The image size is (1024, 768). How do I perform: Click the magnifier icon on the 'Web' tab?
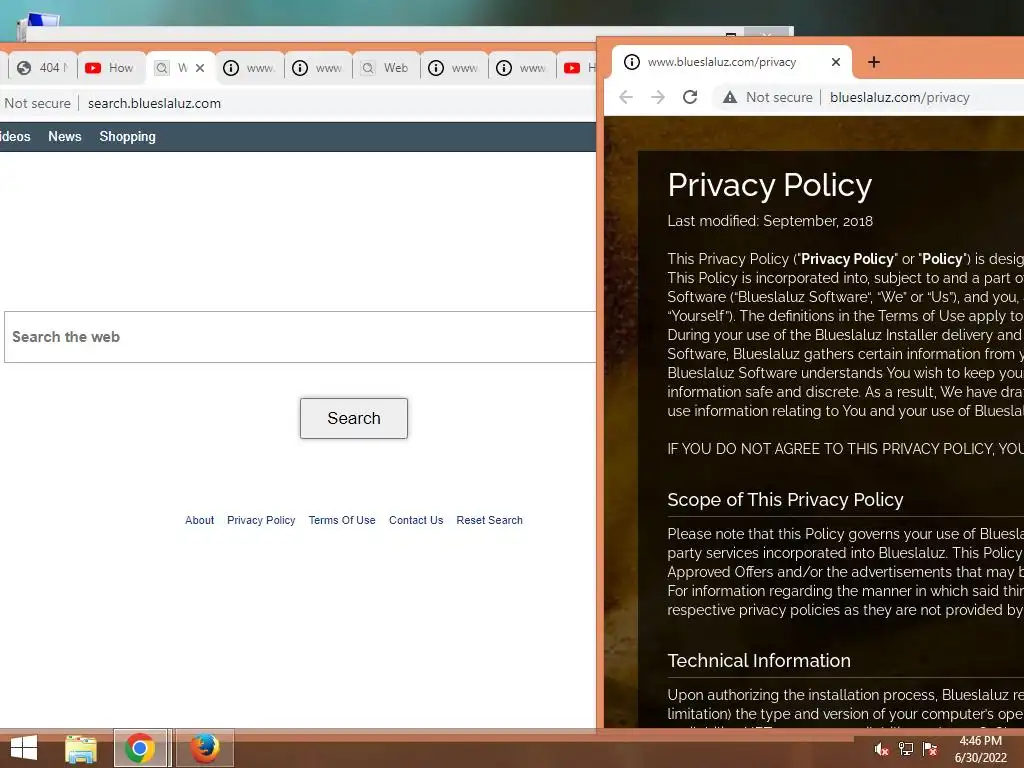(x=368, y=68)
